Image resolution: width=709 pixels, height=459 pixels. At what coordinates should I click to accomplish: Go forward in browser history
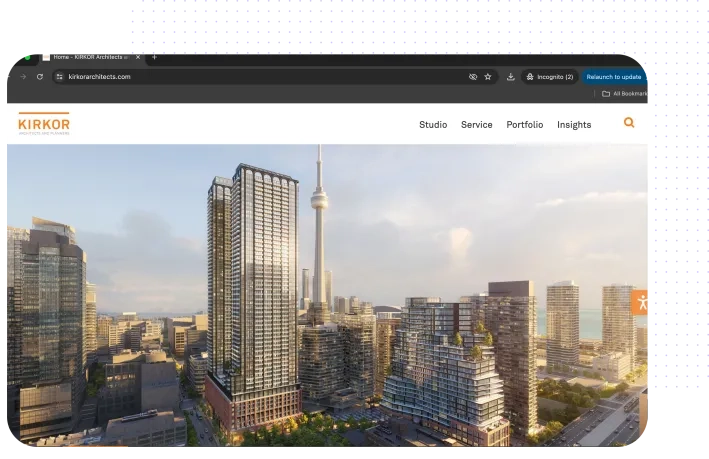[x=23, y=77]
